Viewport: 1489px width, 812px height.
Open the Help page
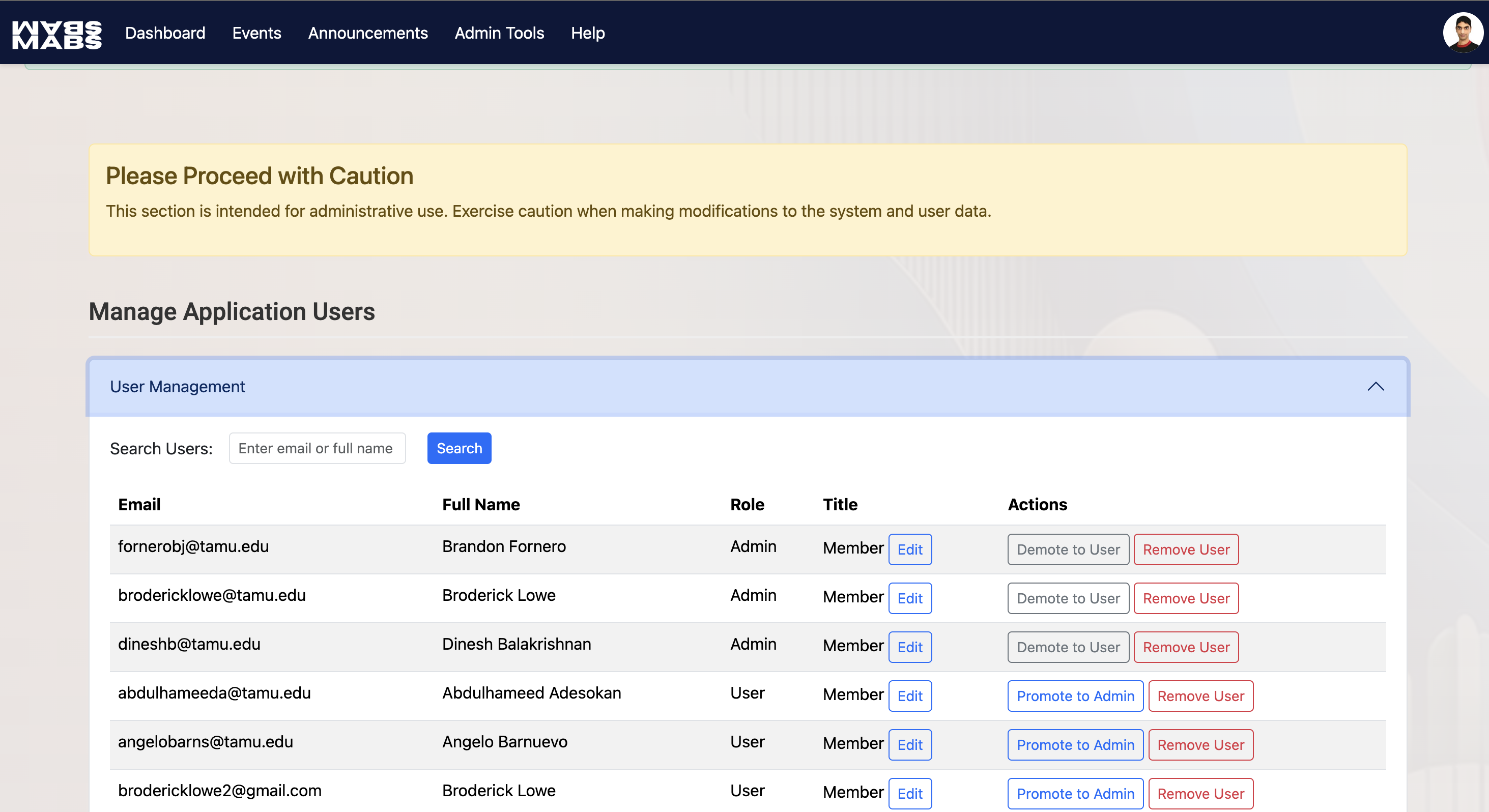point(587,33)
